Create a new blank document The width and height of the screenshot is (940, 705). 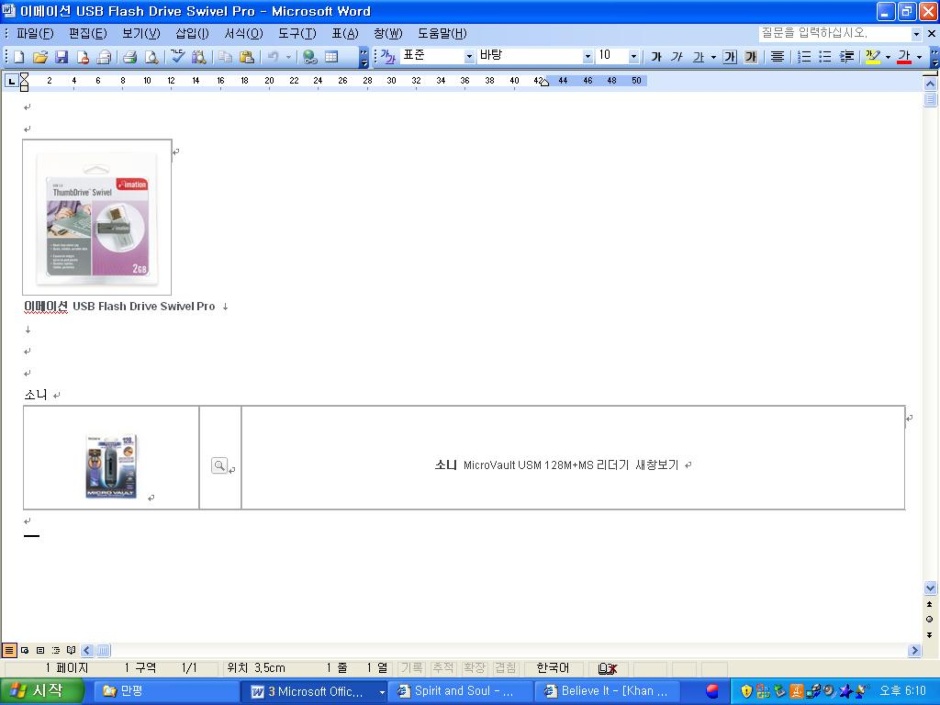click(x=19, y=57)
